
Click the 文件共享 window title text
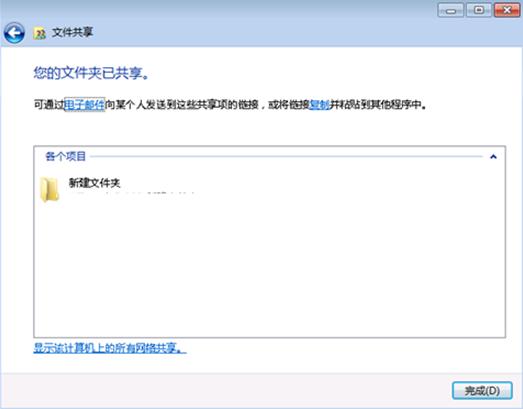click(x=72, y=32)
